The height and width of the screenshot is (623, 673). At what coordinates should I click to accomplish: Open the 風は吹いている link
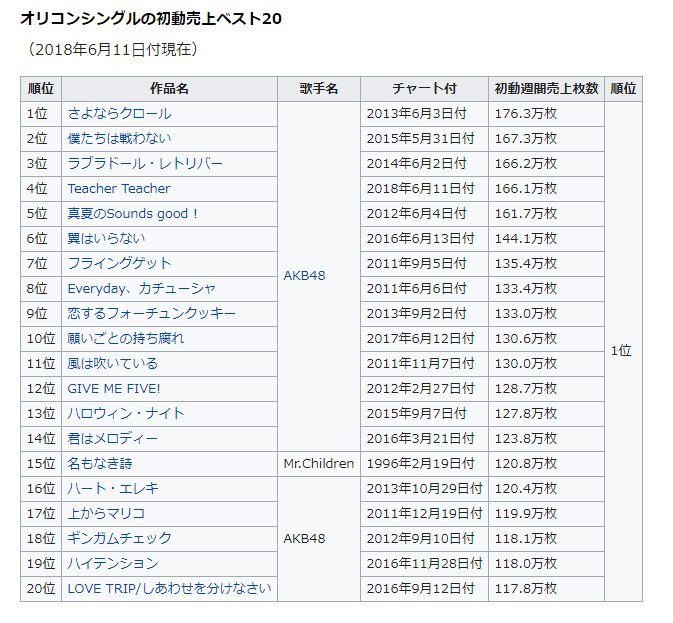pos(112,363)
